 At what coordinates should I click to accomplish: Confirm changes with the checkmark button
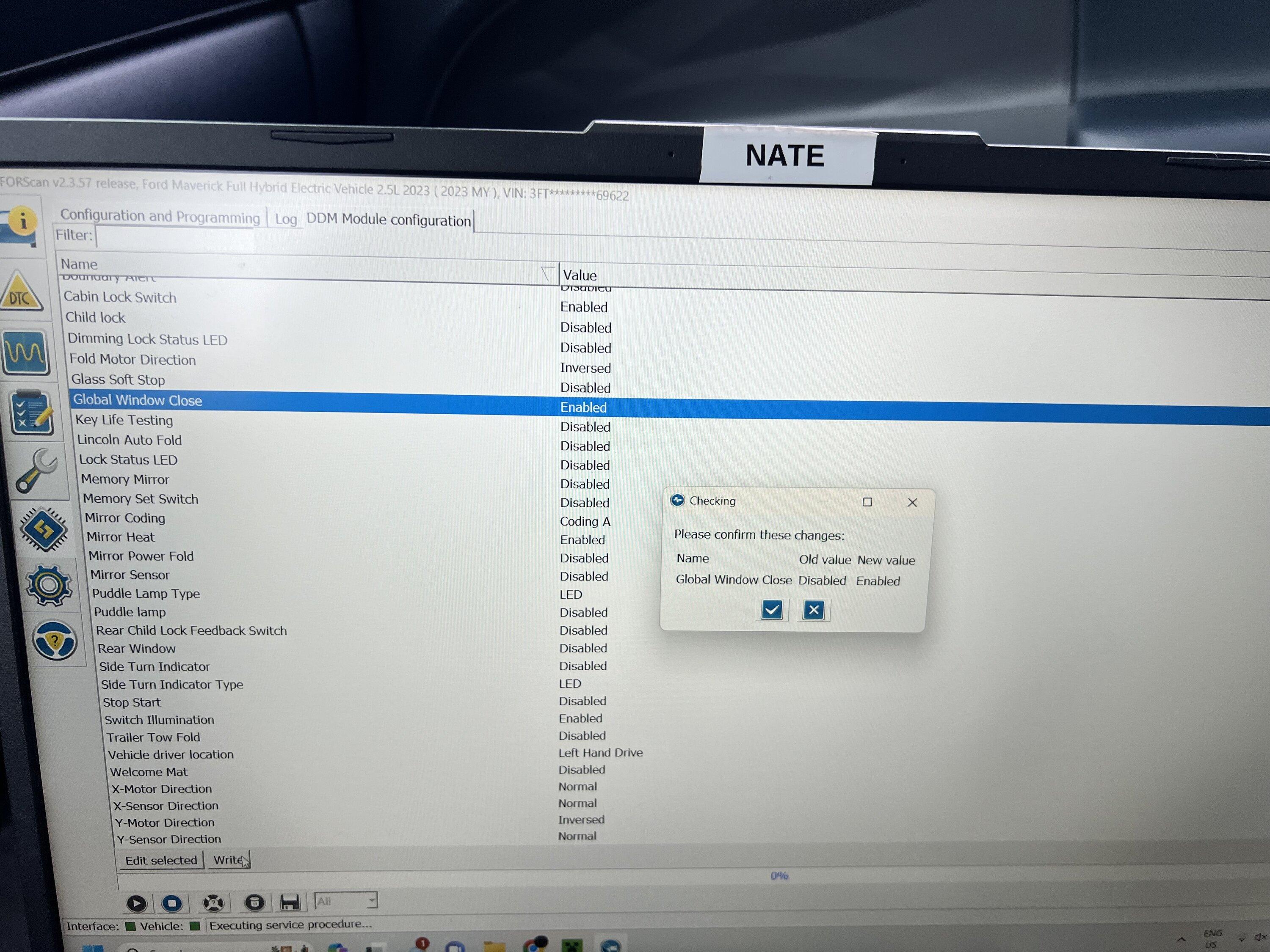772,609
